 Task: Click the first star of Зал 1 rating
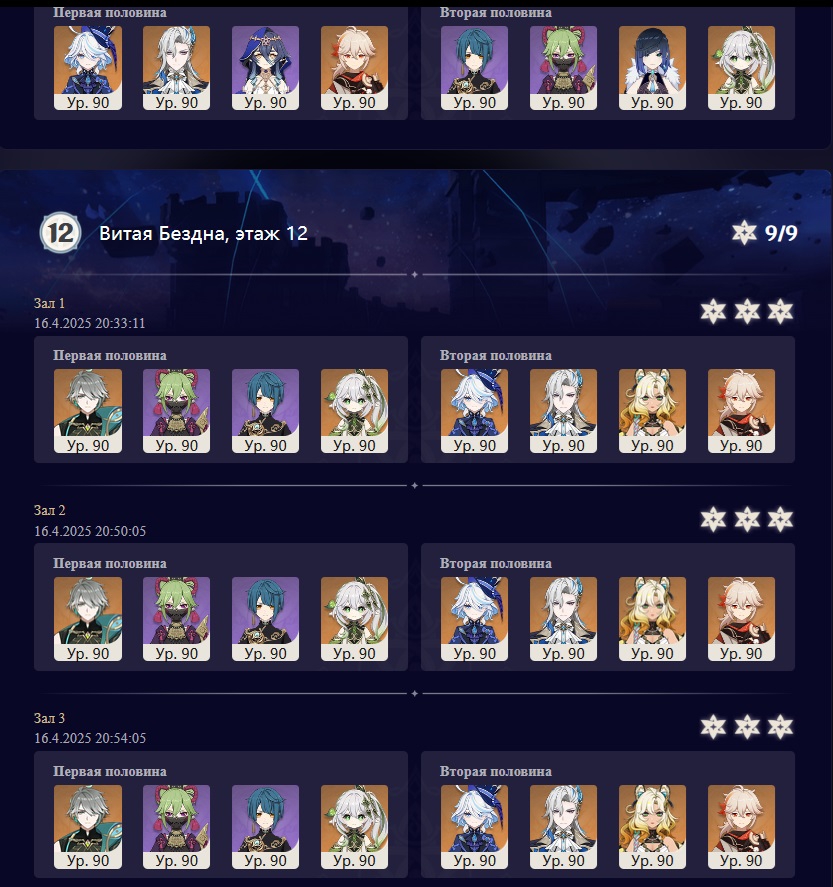(713, 312)
